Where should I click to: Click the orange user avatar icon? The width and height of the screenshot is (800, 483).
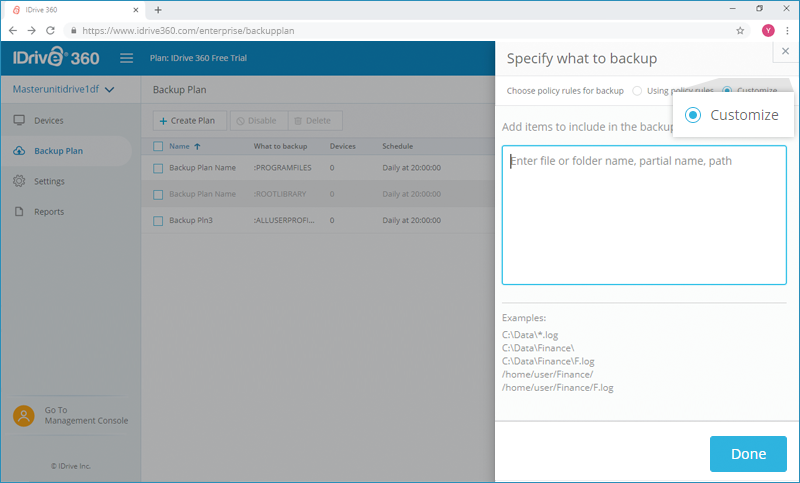23,416
